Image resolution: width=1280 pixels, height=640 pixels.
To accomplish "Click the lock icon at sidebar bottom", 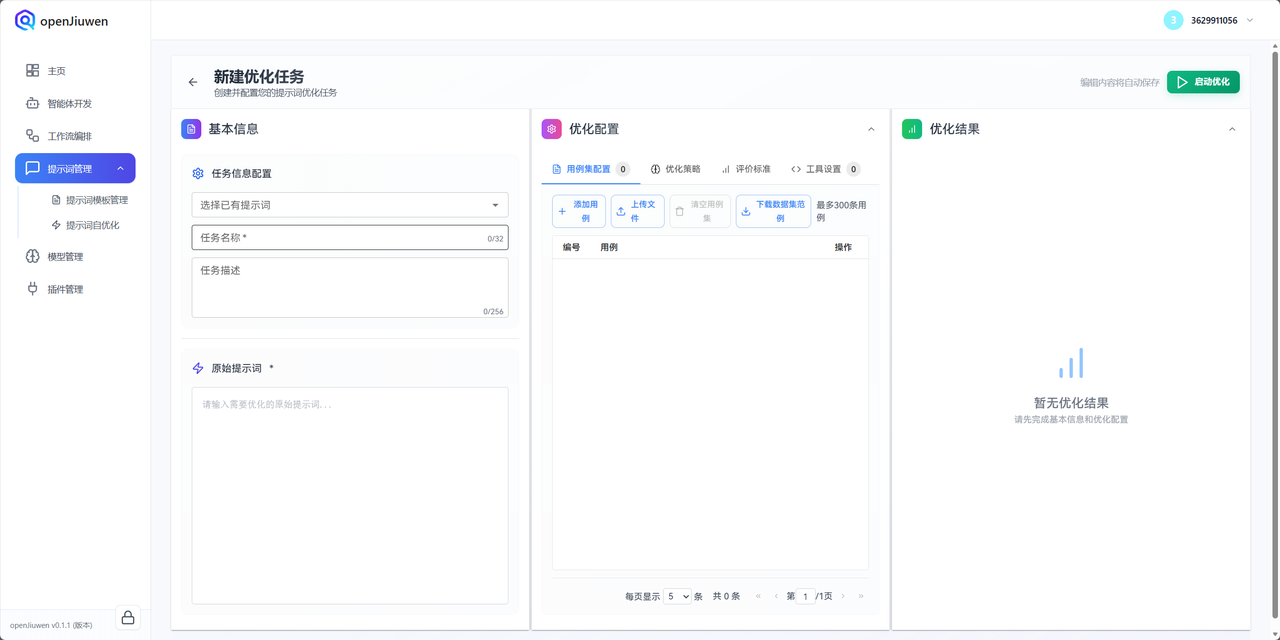I will pos(128,618).
